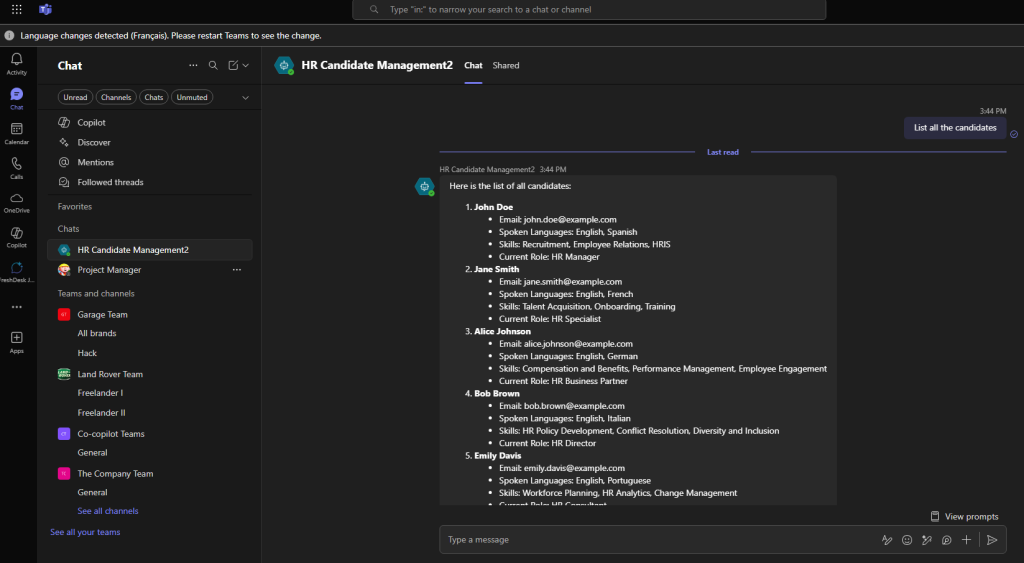Click the emoji picker icon
The image size is (1024, 563).
tap(907, 540)
